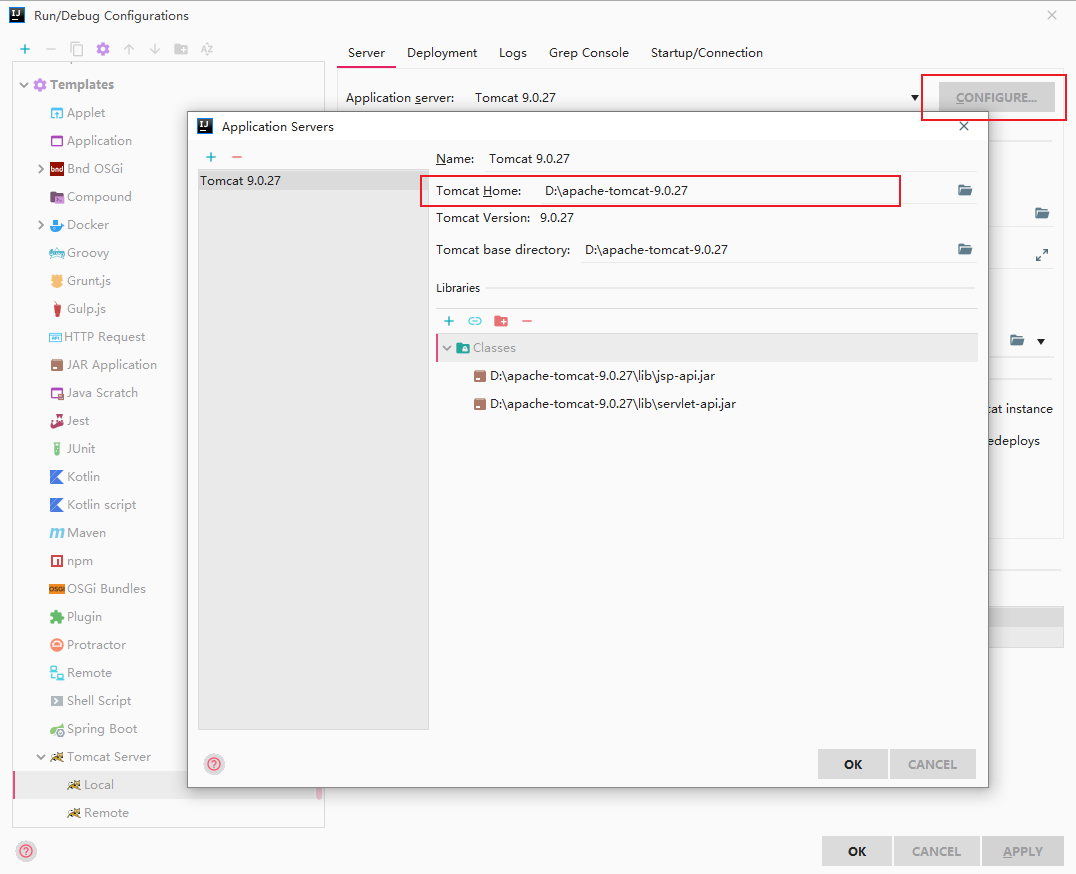1076x874 pixels.
Task: Open the Startup/Connection tab
Action: pyautogui.click(x=707, y=53)
